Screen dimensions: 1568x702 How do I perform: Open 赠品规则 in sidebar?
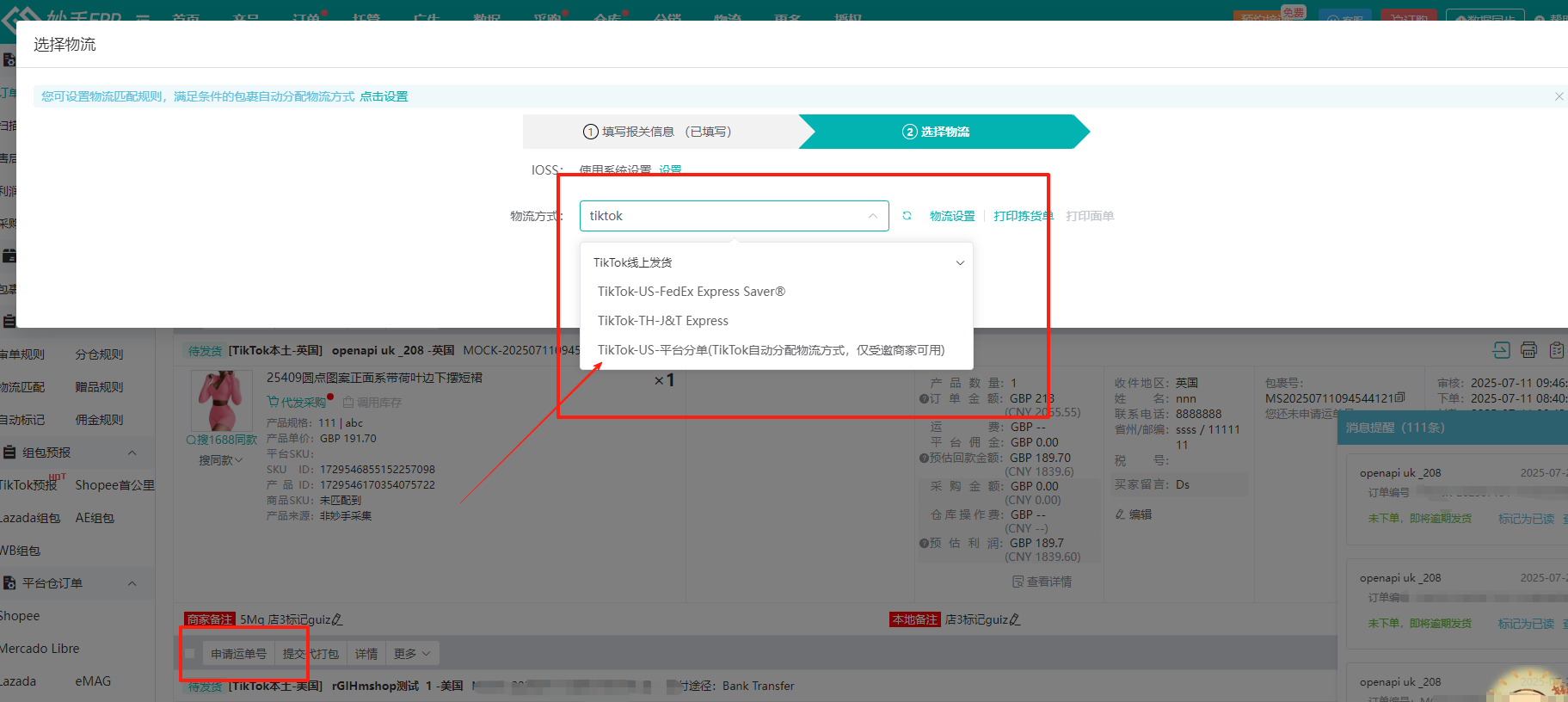point(99,387)
